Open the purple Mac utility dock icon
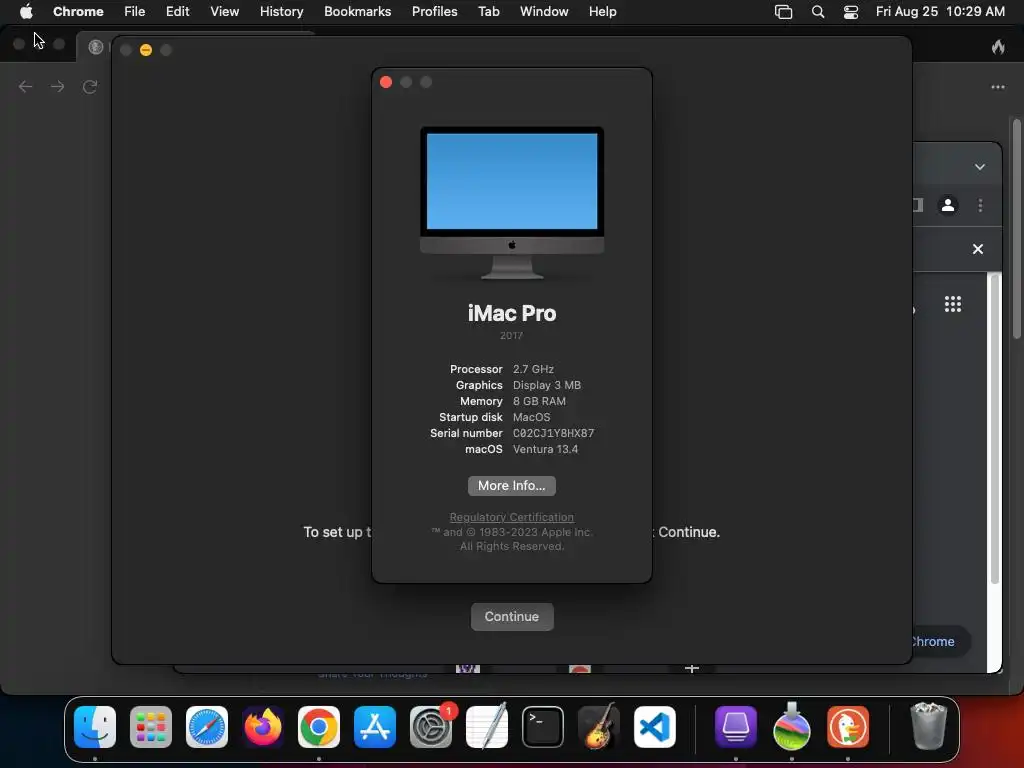The height and width of the screenshot is (768, 1024). pyautogui.click(x=736, y=727)
